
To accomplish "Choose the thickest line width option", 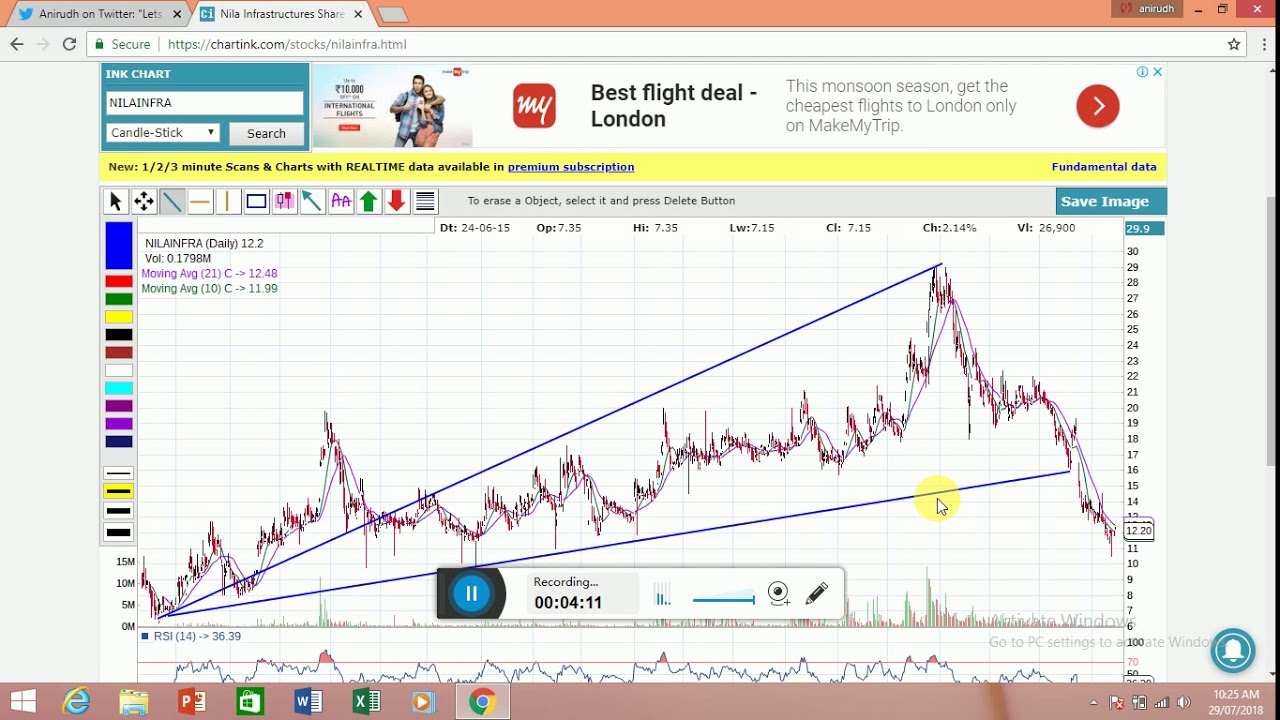I will click(119, 532).
